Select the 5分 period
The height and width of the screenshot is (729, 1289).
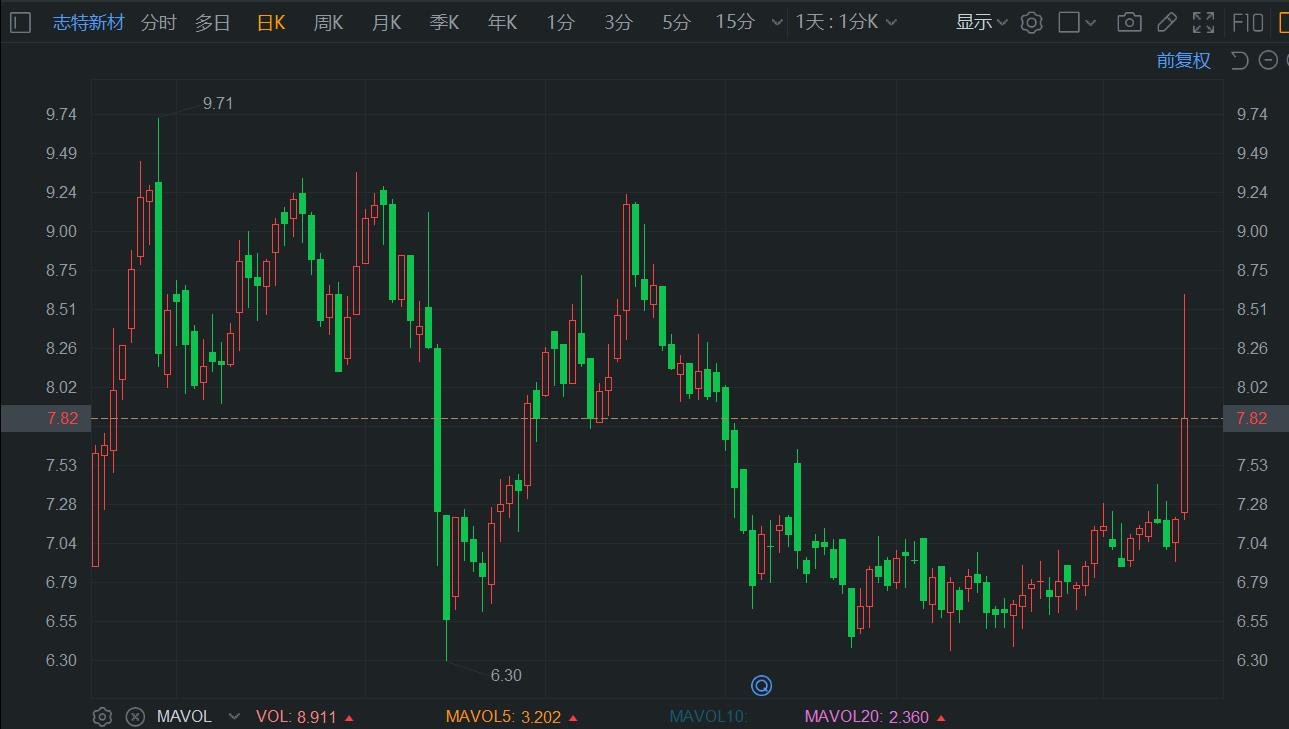pyautogui.click(x=676, y=22)
